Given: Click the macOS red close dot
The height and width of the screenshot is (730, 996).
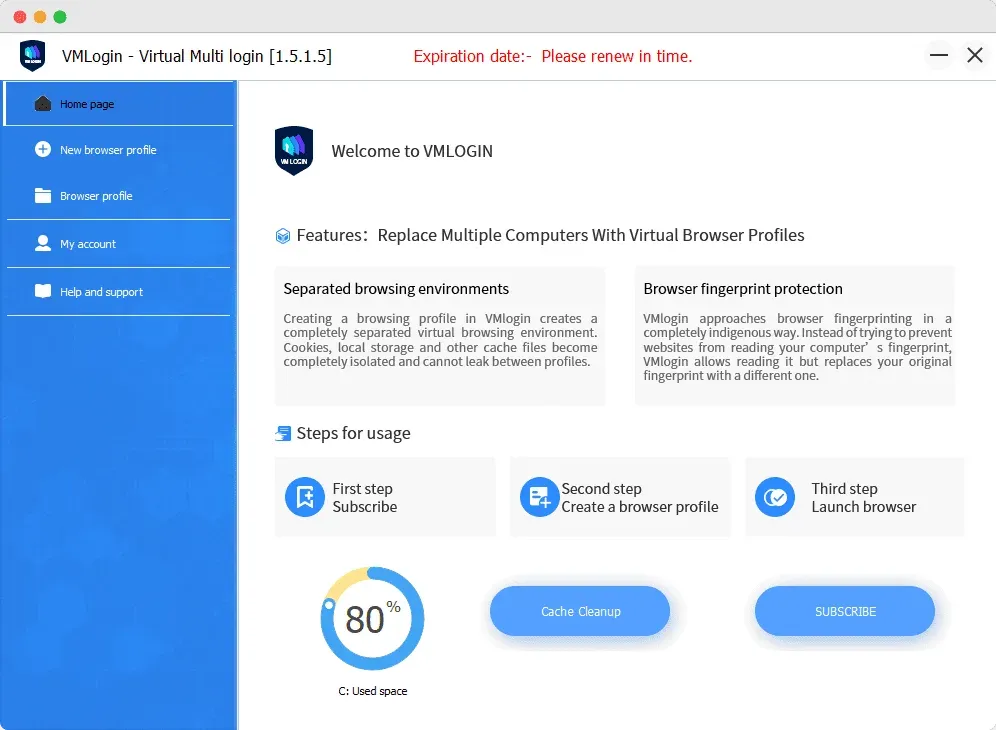Looking at the screenshot, I should [20, 17].
